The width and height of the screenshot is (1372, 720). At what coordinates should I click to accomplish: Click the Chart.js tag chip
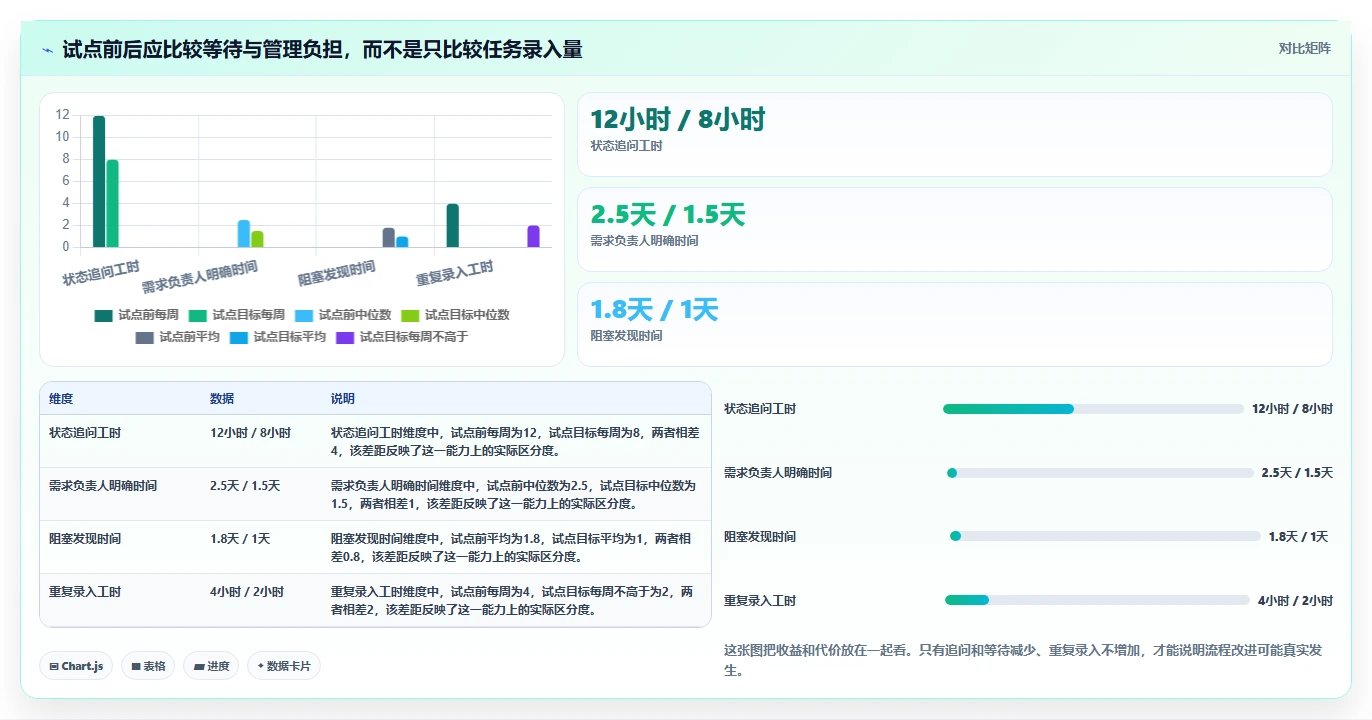click(x=77, y=666)
